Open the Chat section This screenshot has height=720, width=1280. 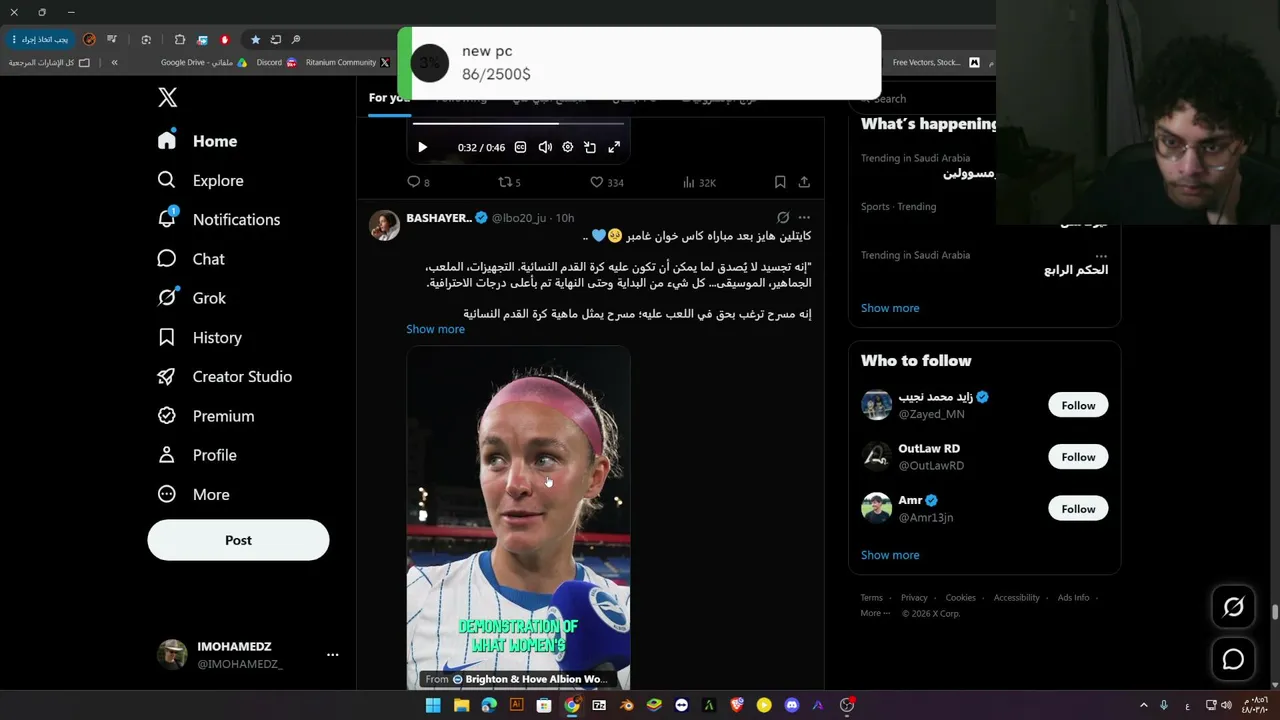[x=191, y=259]
